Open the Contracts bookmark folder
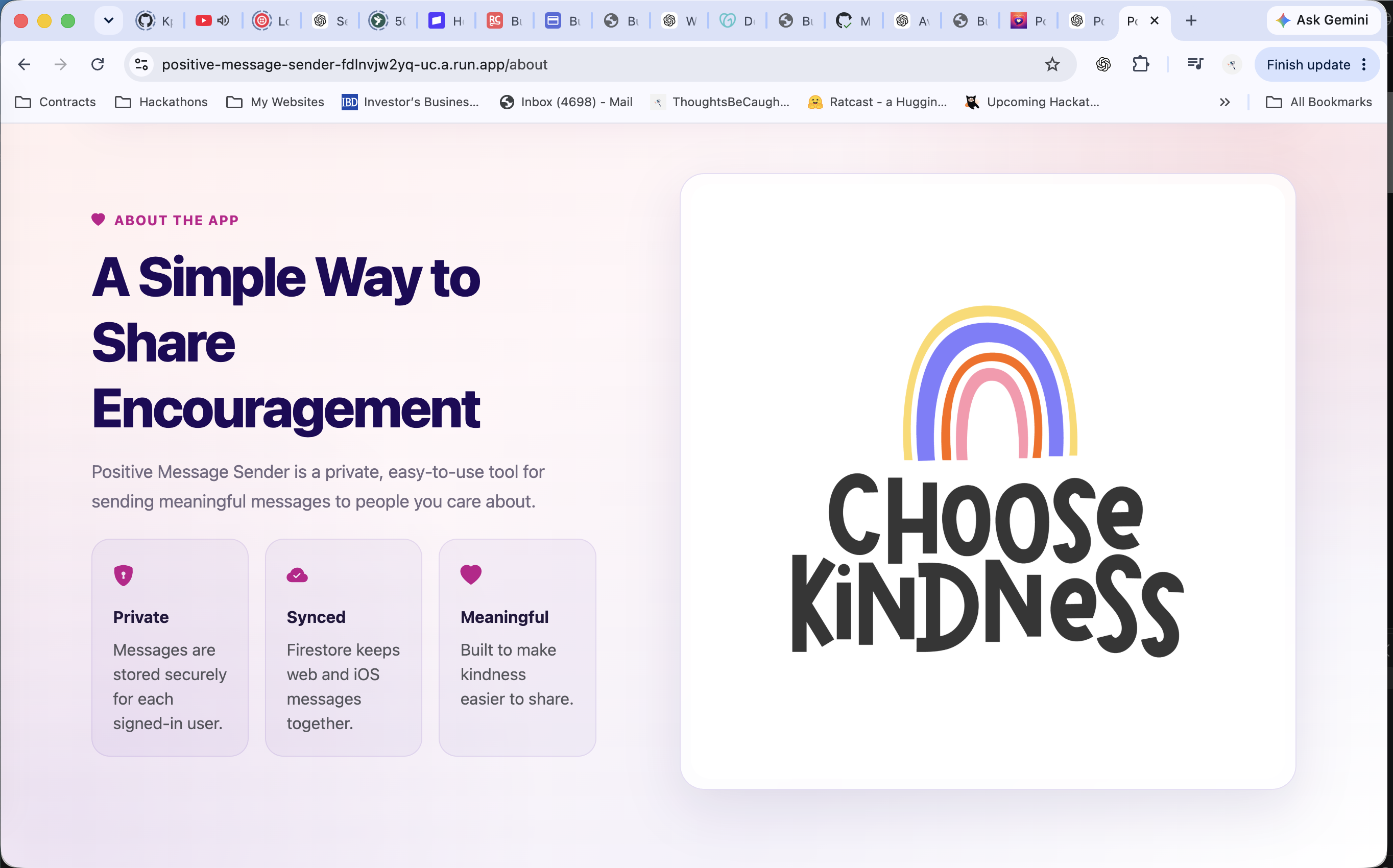The height and width of the screenshot is (868, 1393). [56, 102]
